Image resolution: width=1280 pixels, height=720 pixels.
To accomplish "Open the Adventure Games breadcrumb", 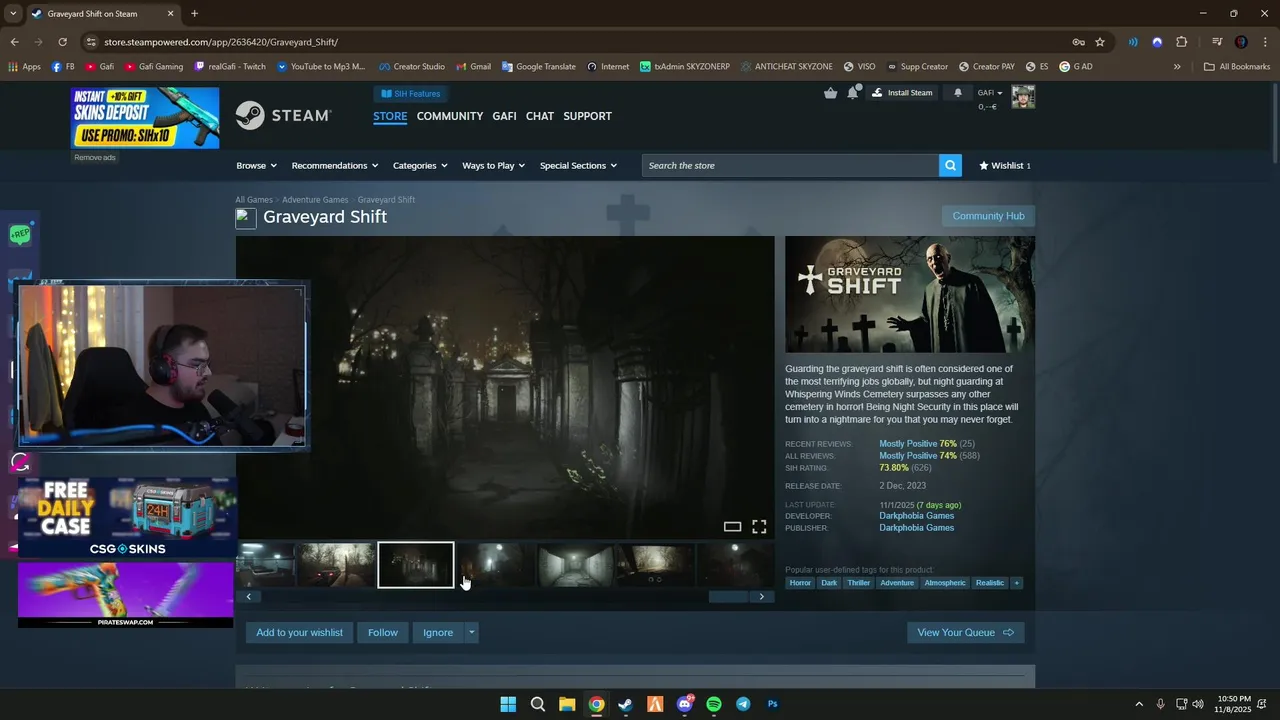I will (315, 200).
